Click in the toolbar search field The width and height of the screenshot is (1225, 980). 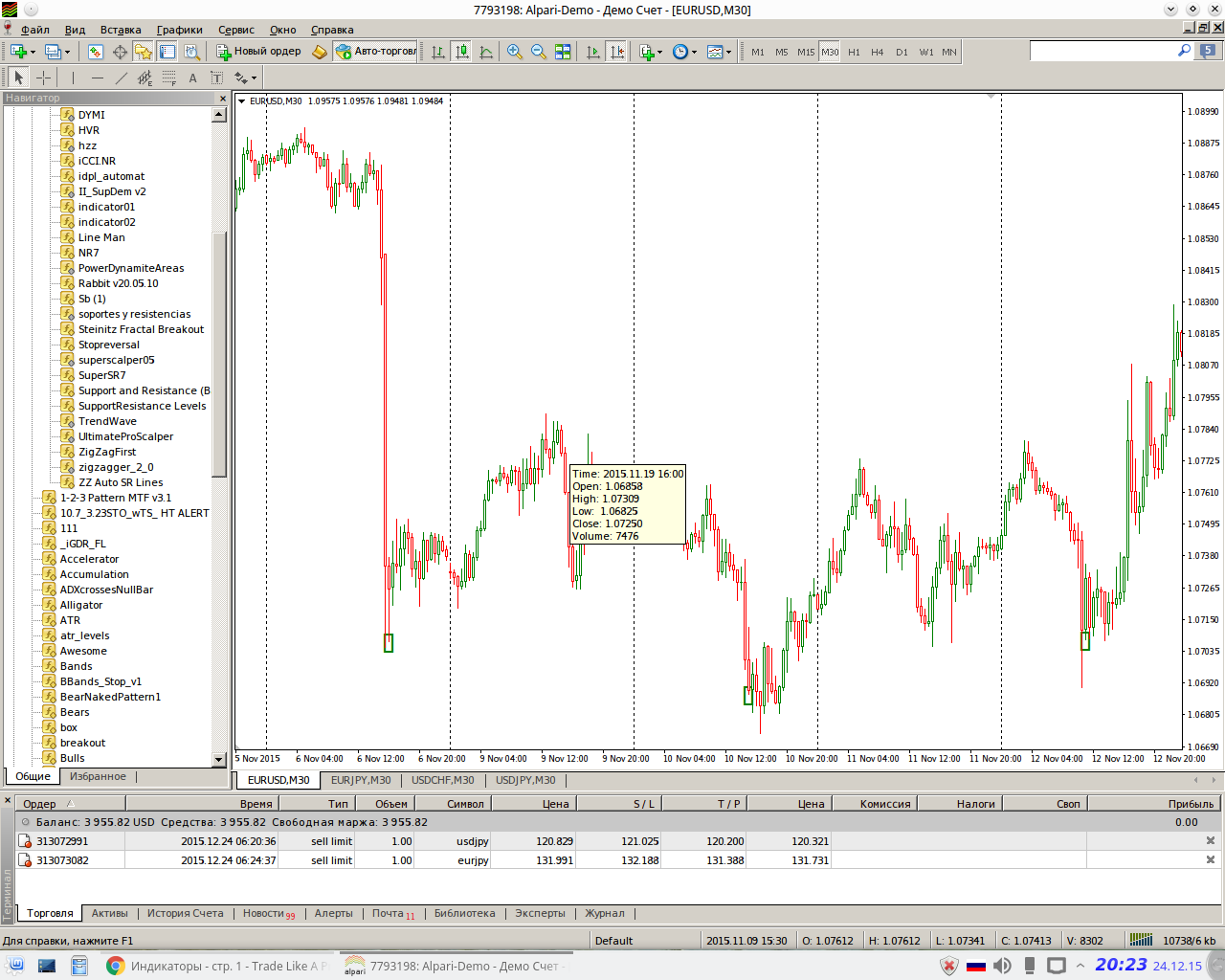(1102, 51)
